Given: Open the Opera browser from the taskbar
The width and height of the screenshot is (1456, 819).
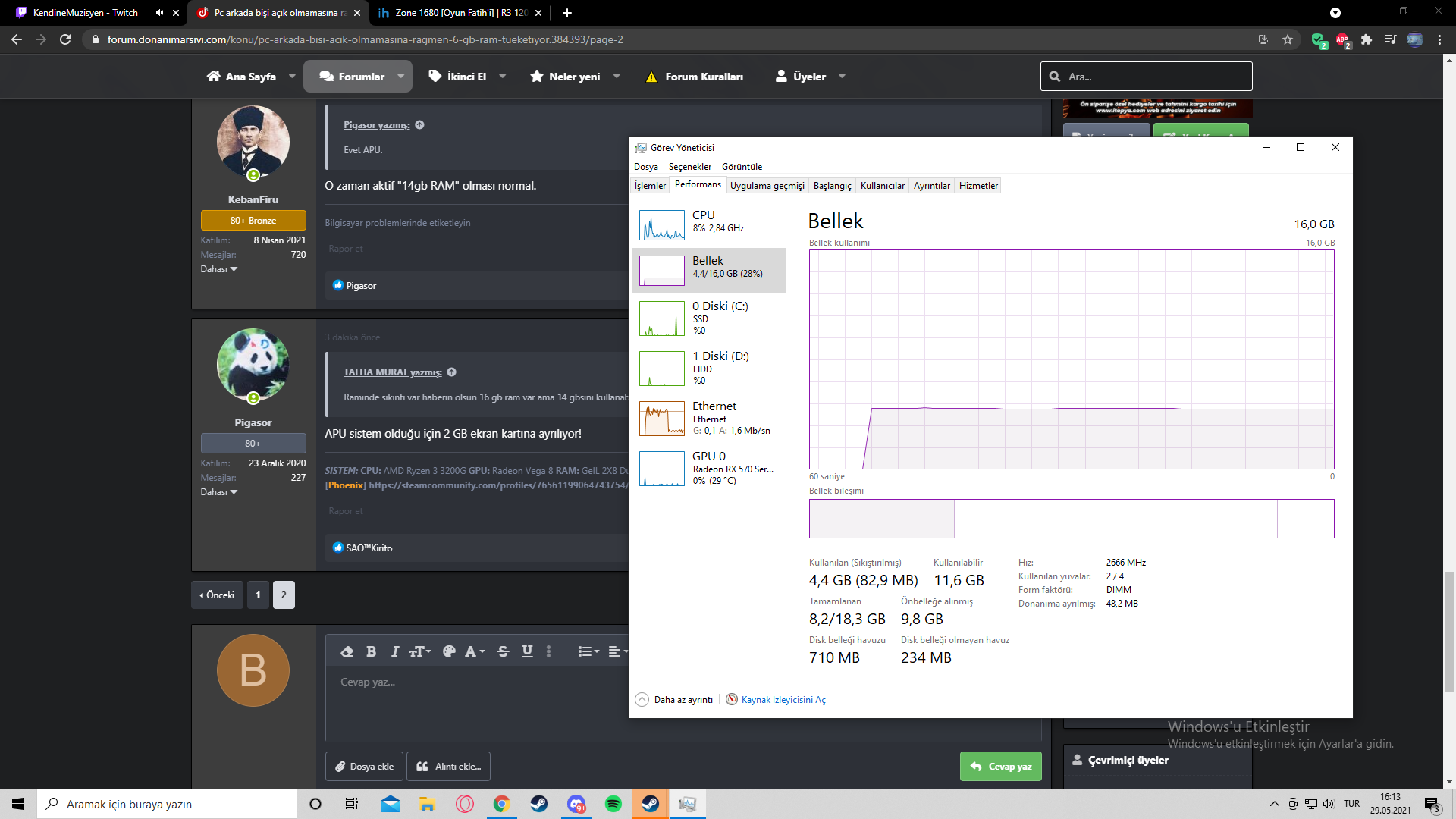Looking at the screenshot, I should point(465,804).
